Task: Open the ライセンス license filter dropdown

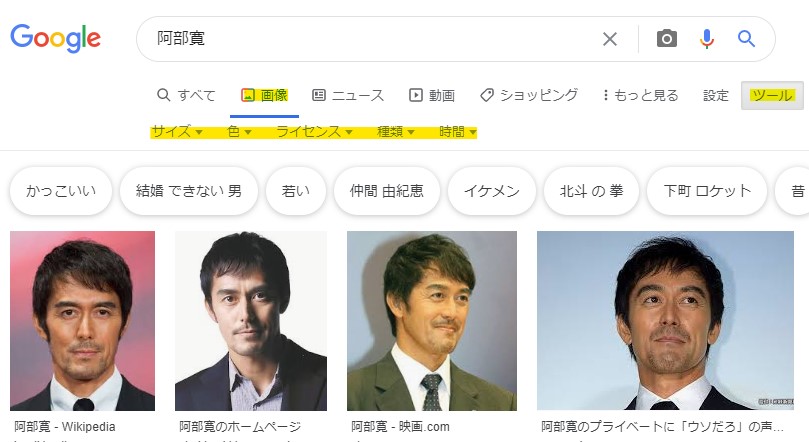Action: coord(314,132)
